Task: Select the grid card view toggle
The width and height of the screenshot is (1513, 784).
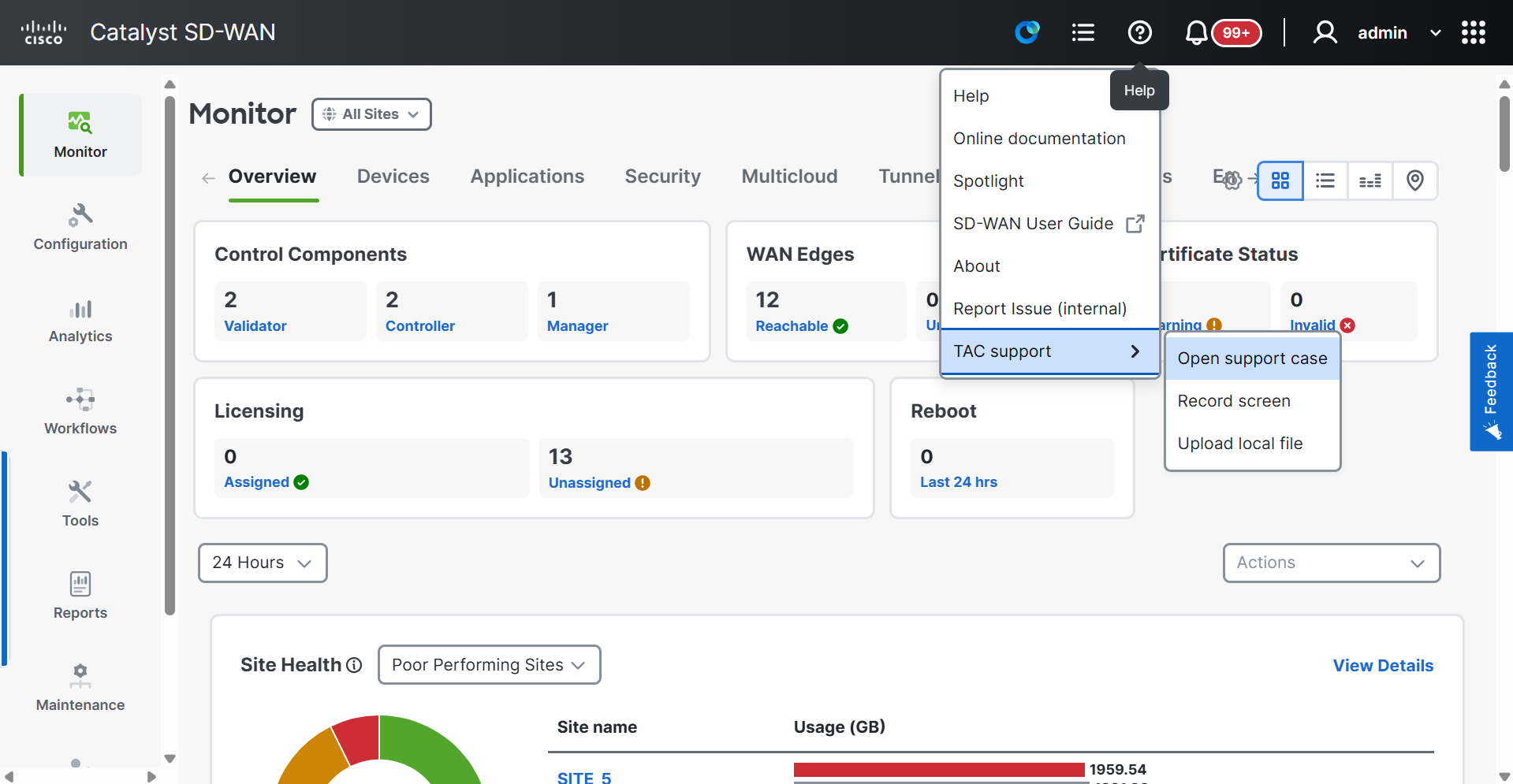Action: click(x=1280, y=180)
